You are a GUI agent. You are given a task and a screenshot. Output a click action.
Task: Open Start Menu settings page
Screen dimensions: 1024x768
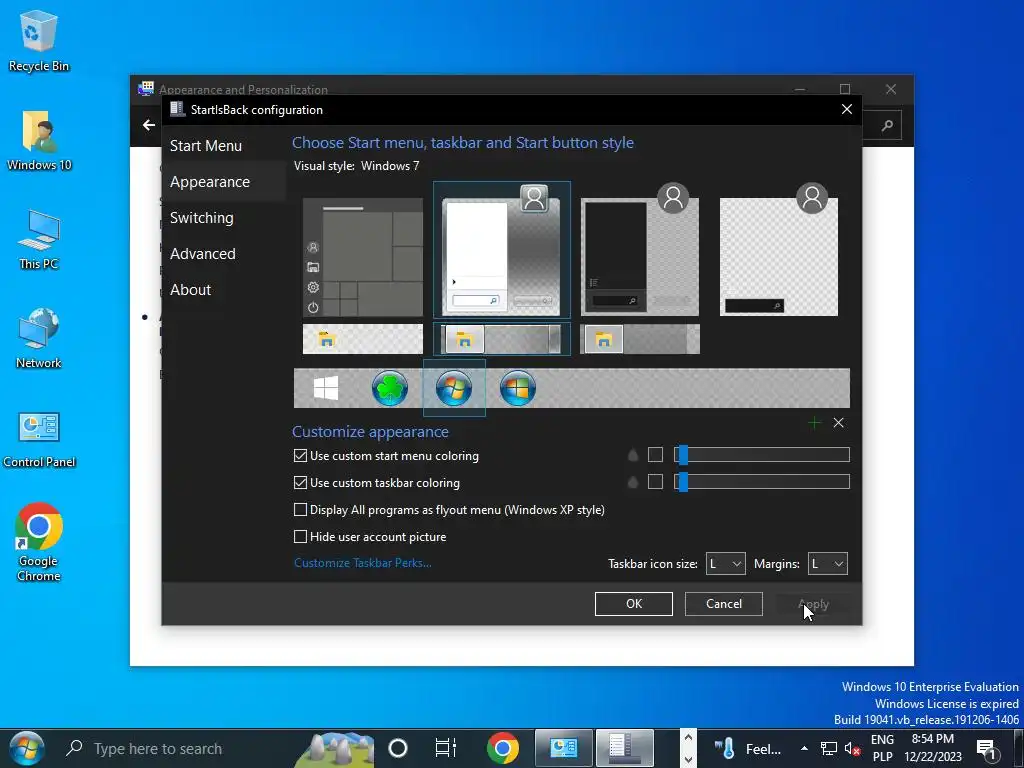206,146
